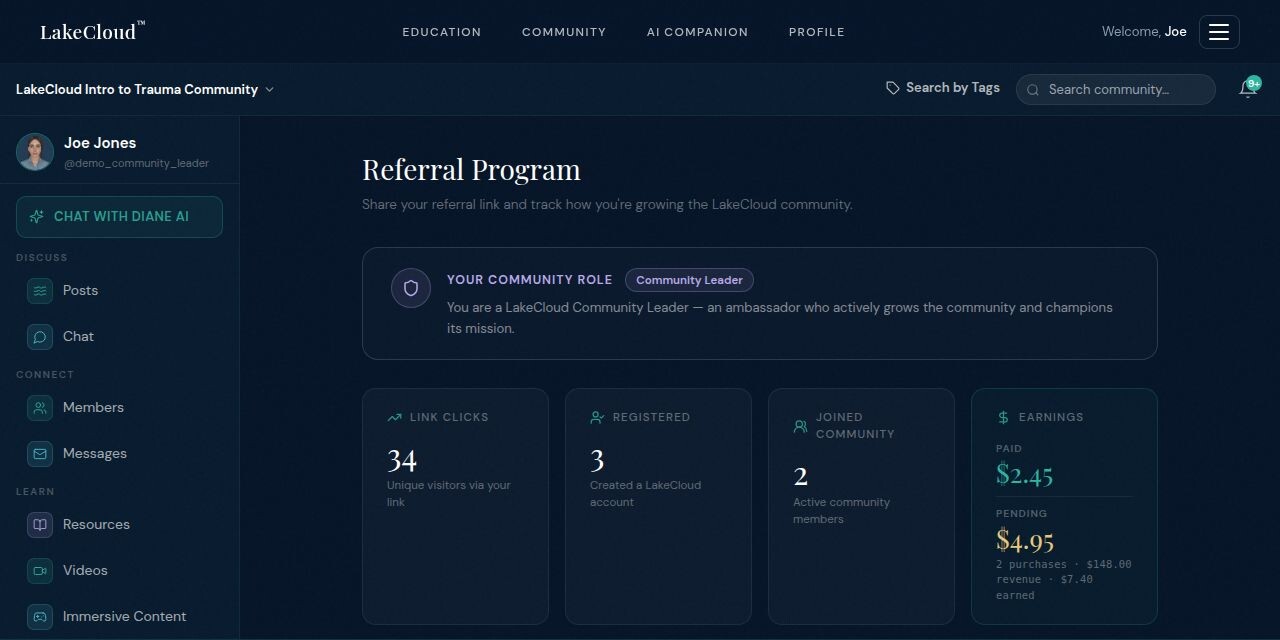Open the hamburger menu button

point(1219,32)
